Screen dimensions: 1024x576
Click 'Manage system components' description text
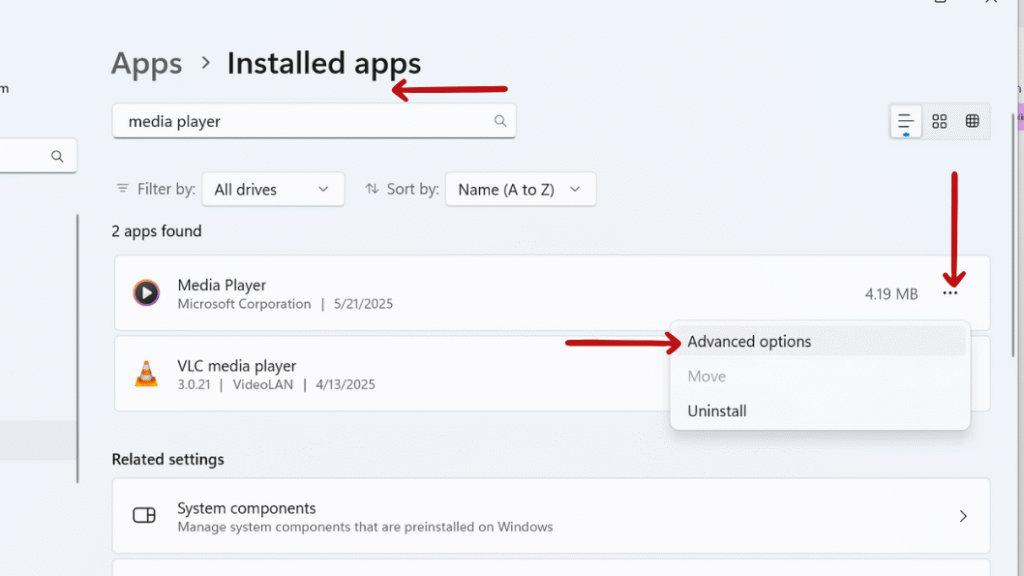click(365, 527)
